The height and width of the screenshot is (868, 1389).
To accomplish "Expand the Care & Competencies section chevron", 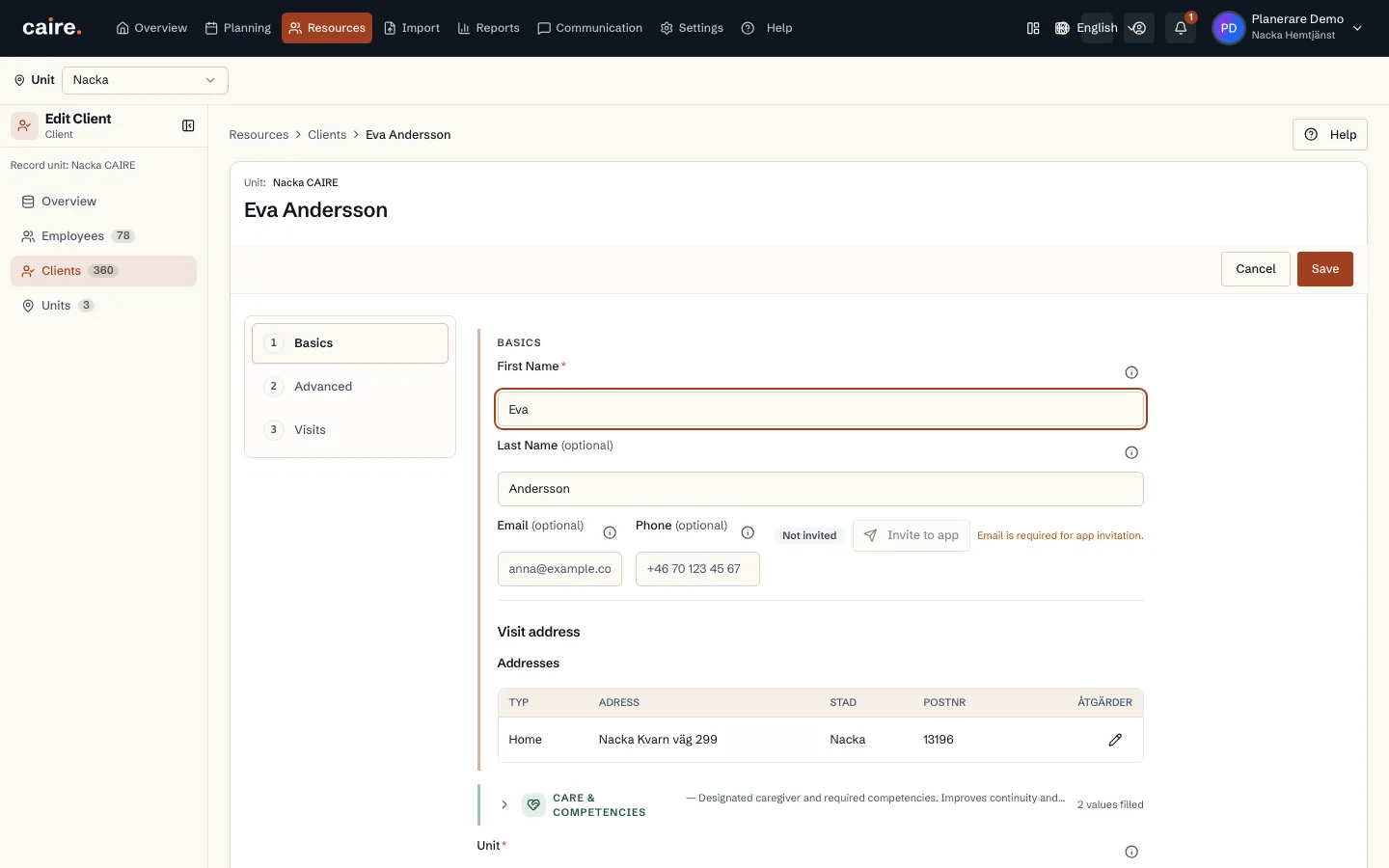I will (x=504, y=804).
